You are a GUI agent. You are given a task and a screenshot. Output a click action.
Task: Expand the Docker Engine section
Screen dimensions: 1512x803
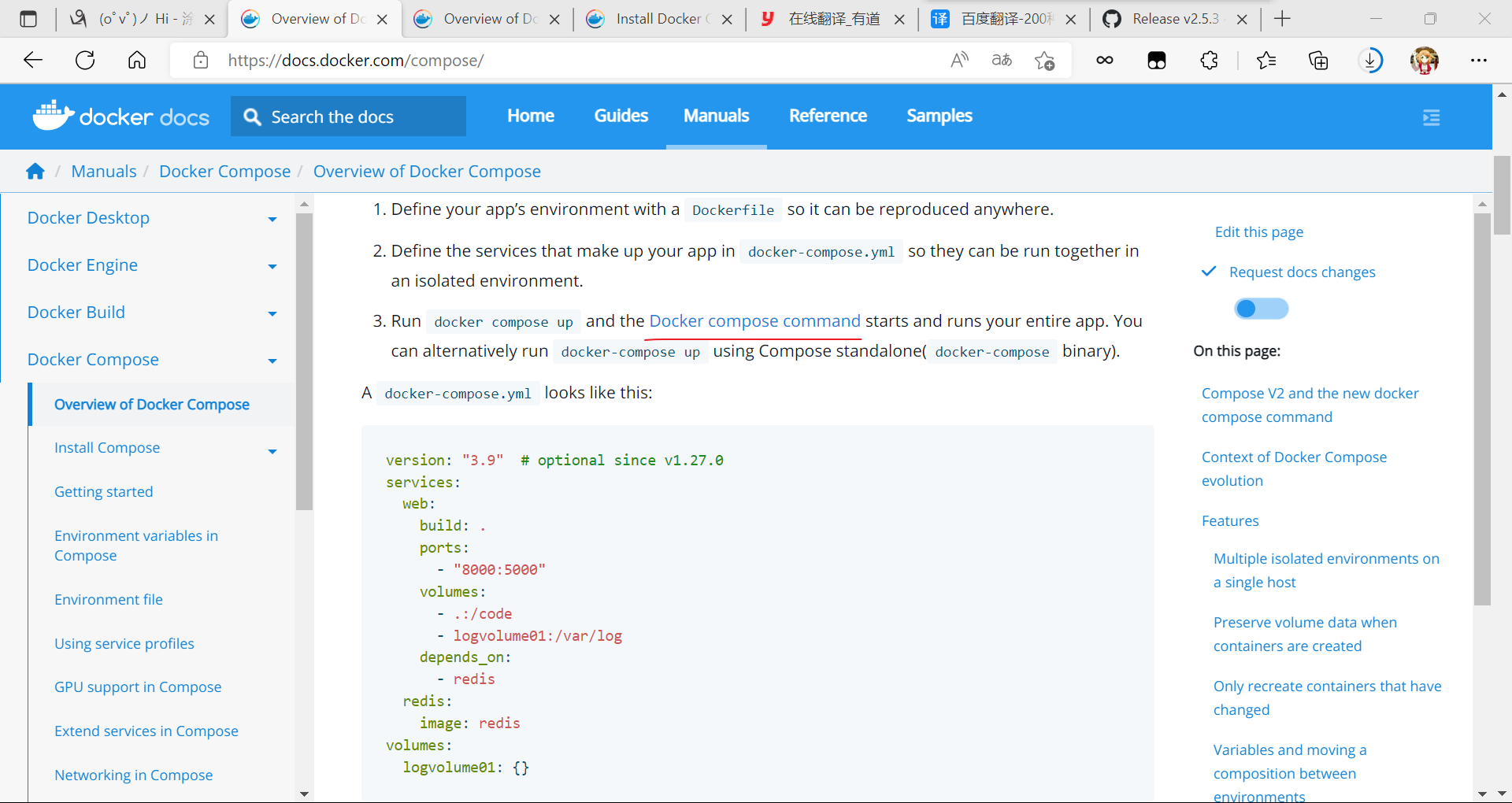tap(272, 266)
